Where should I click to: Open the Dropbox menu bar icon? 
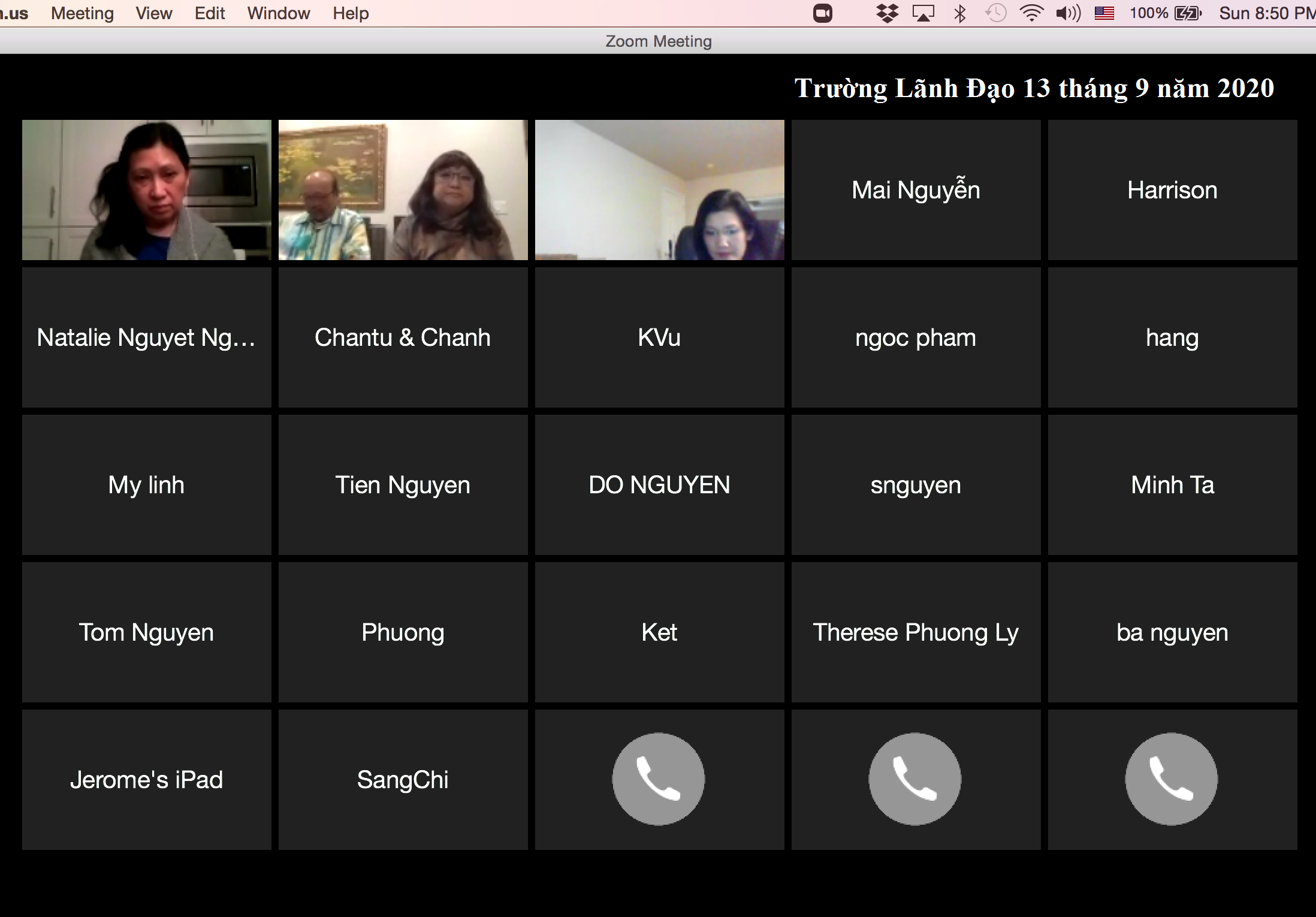point(887,13)
